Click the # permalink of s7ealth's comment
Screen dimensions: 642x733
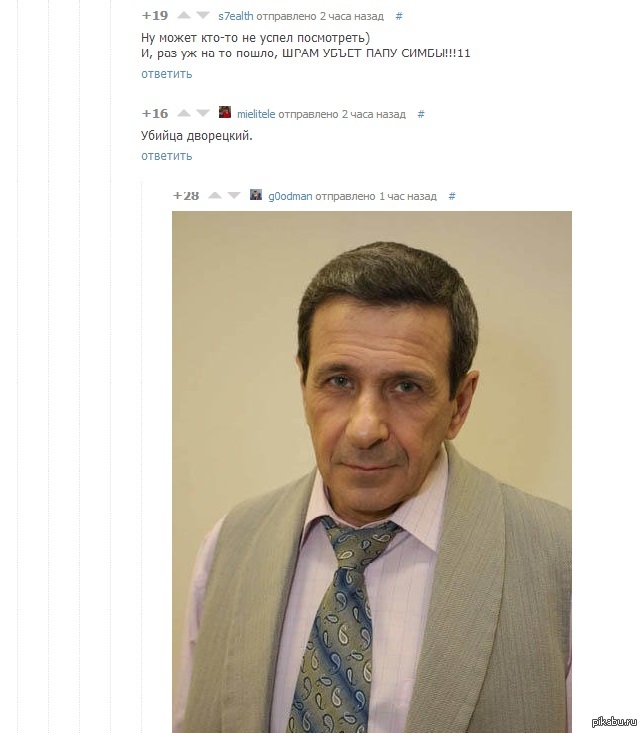coord(399,16)
